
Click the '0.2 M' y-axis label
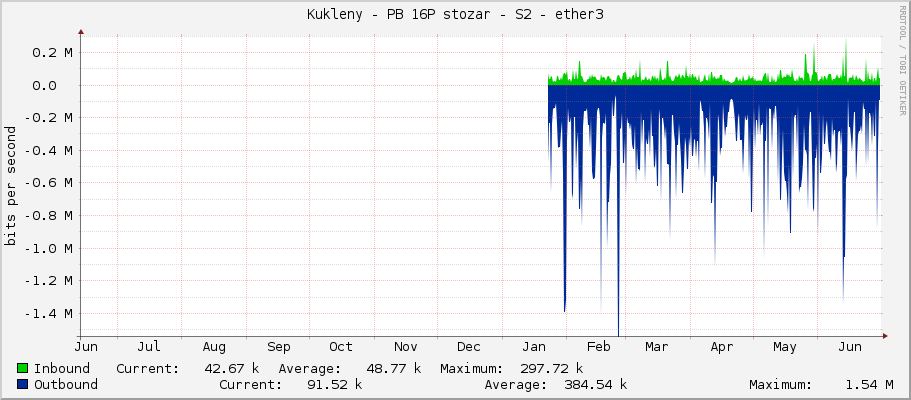pyautogui.click(x=52, y=53)
